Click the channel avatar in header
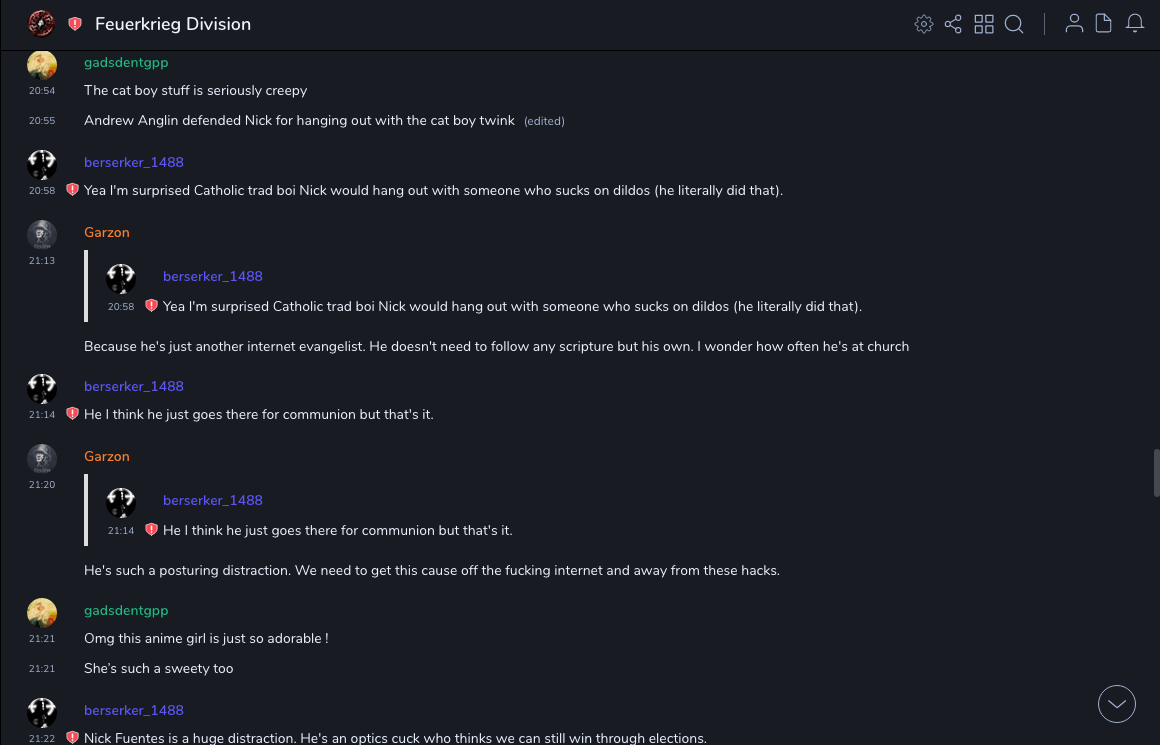This screenshot has width=1160, height=745. [41, 24]
